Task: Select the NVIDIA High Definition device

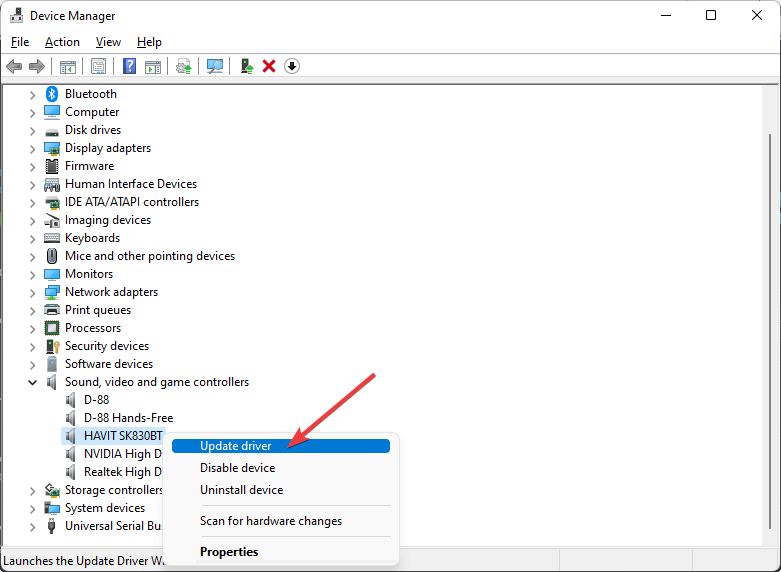Action: 123,454
